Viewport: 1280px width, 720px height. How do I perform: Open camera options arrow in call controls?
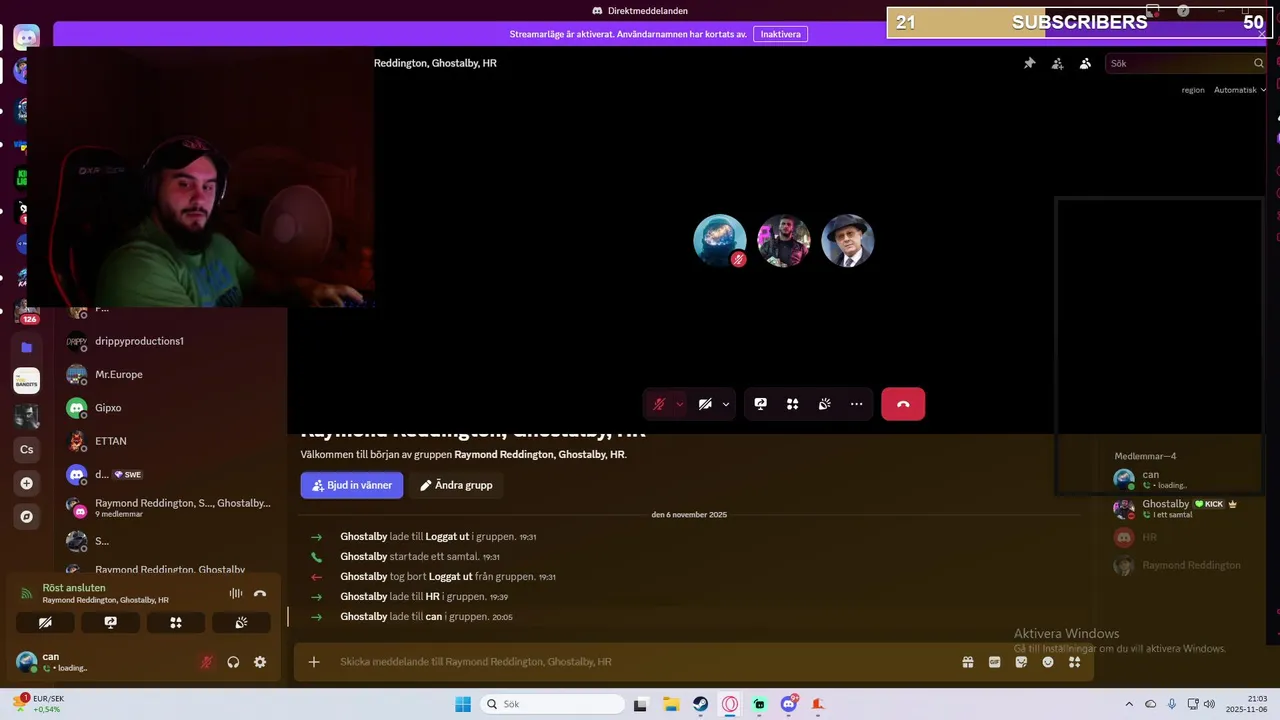[x=726, y=404]
